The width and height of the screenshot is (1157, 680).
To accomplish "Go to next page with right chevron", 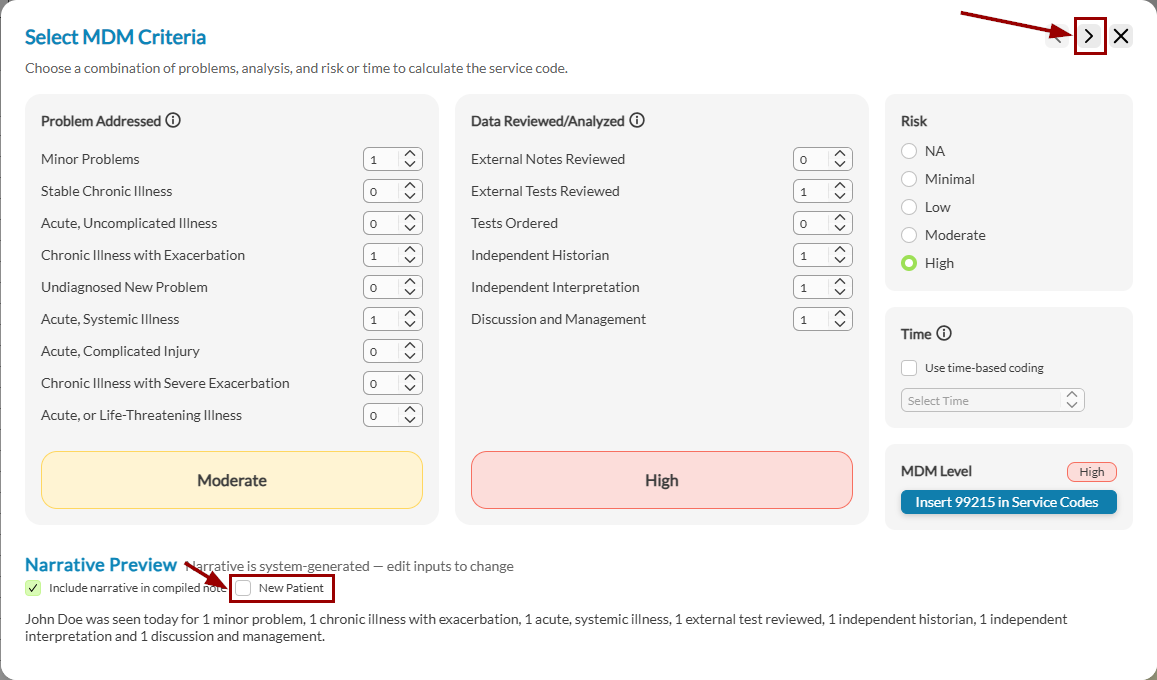I will pos(1089,37).
